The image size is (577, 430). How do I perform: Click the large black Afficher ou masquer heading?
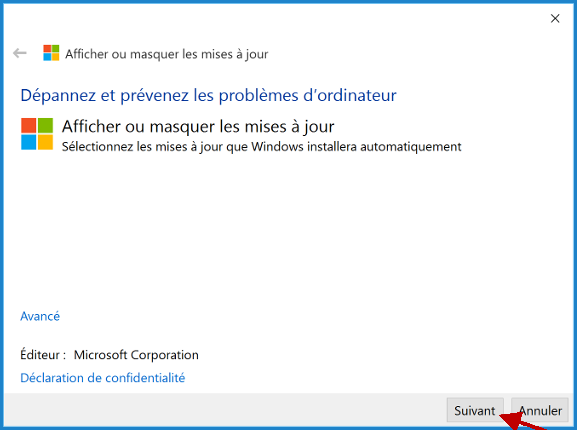(x=198, y=127)
